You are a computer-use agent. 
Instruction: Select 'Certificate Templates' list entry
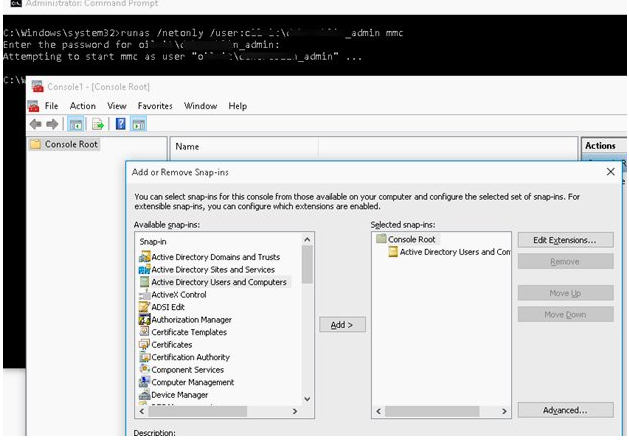click(189, 332)
